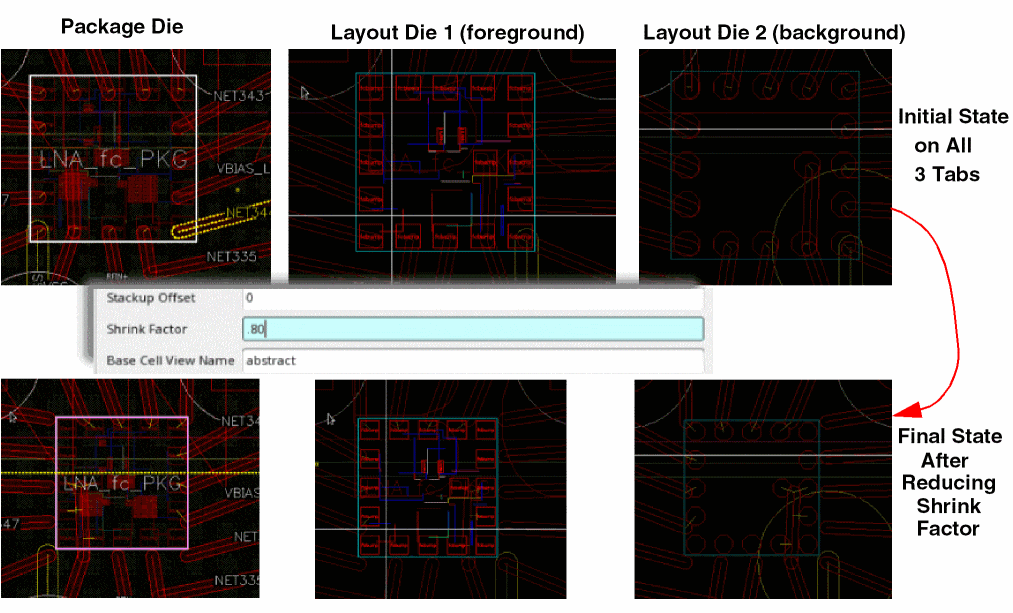Click the 'Layout Die 1 (foreground)' heading

[457, 33]
